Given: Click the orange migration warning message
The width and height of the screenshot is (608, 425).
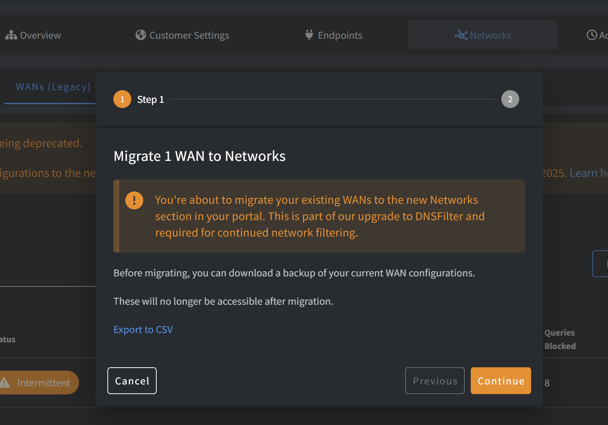Looking at the screenshot, I should pos(320,216).
